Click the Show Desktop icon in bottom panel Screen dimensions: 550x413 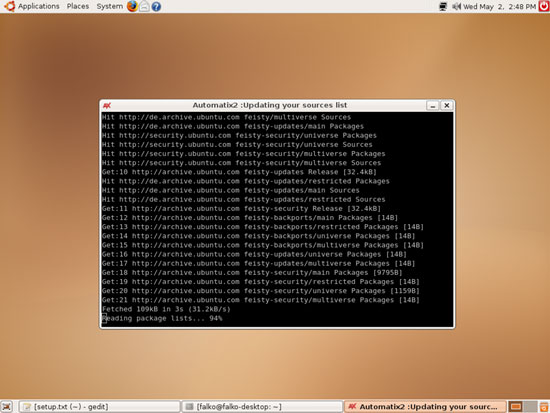(x=7, y=407)
